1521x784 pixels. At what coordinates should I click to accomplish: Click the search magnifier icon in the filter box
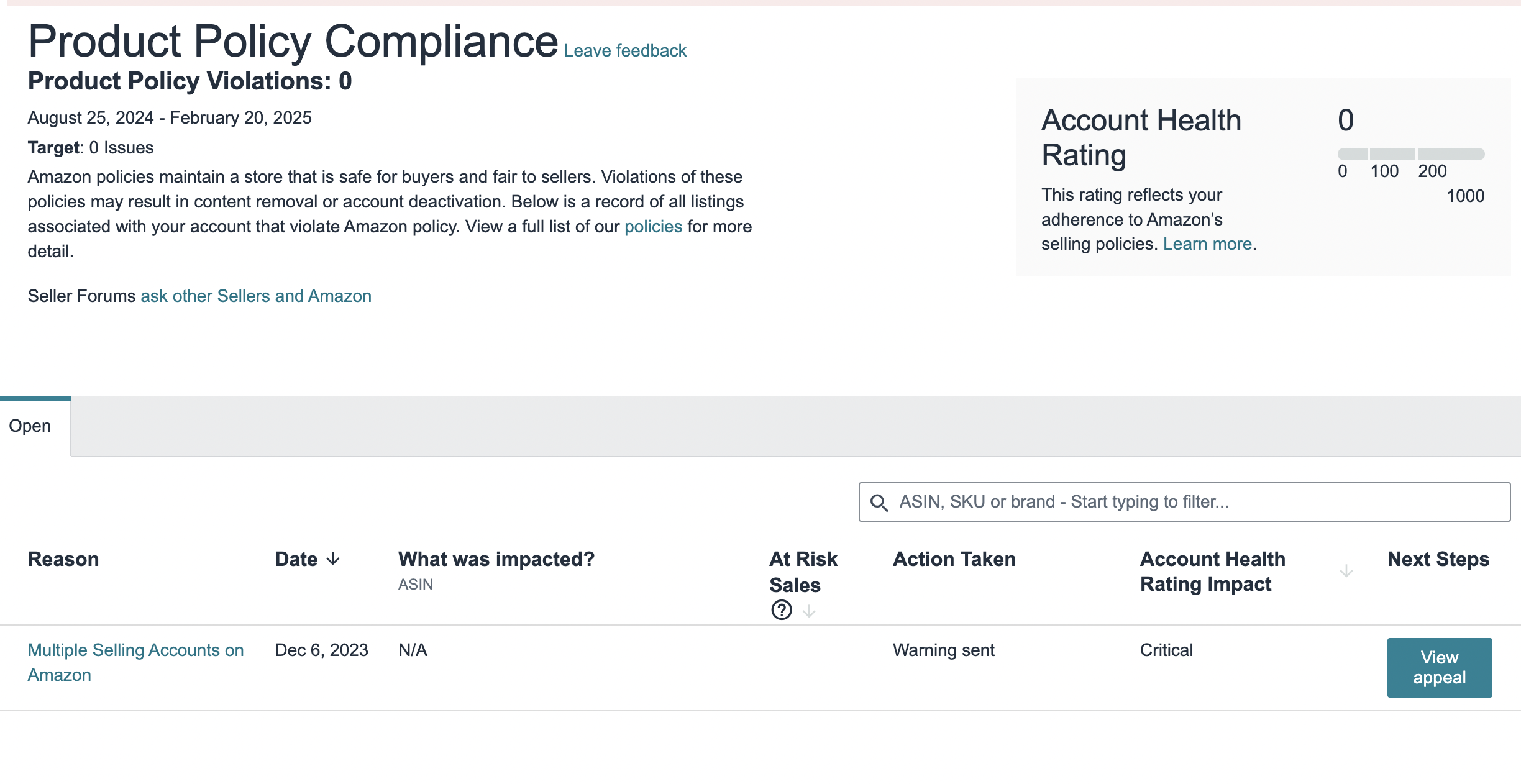tap(879, 502)
